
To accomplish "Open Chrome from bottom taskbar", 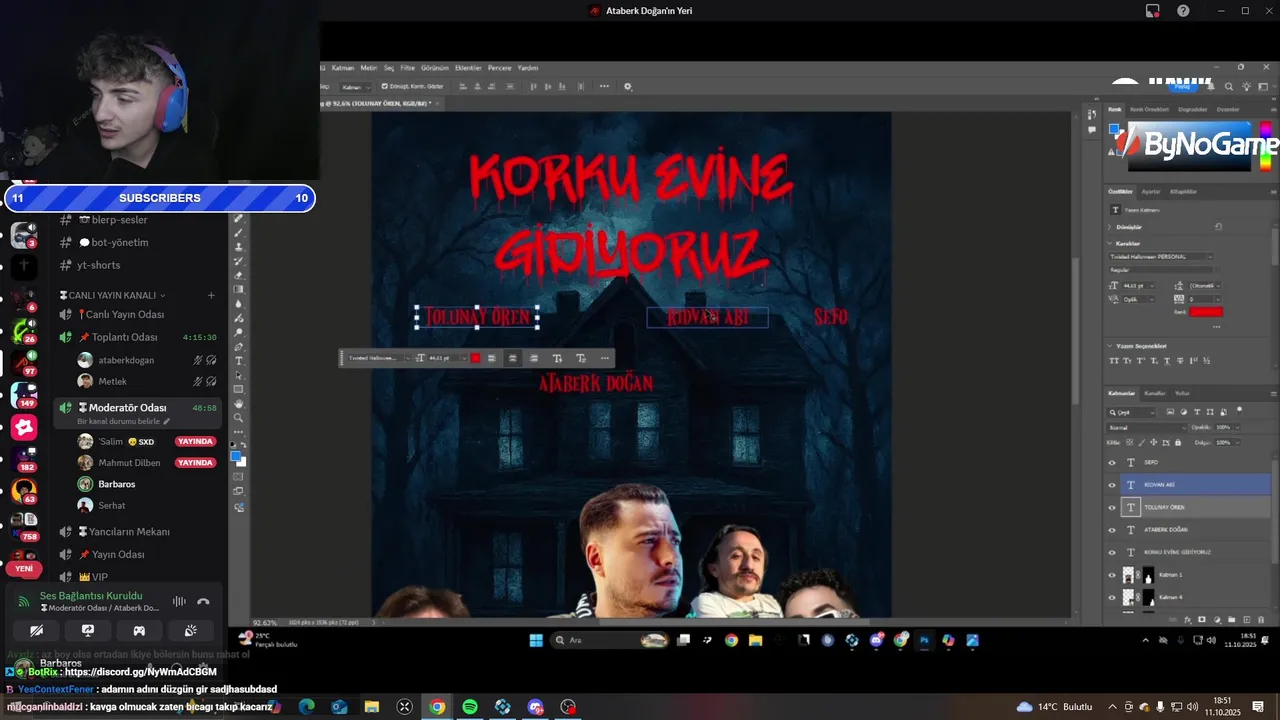I will [x=437, y=707].
